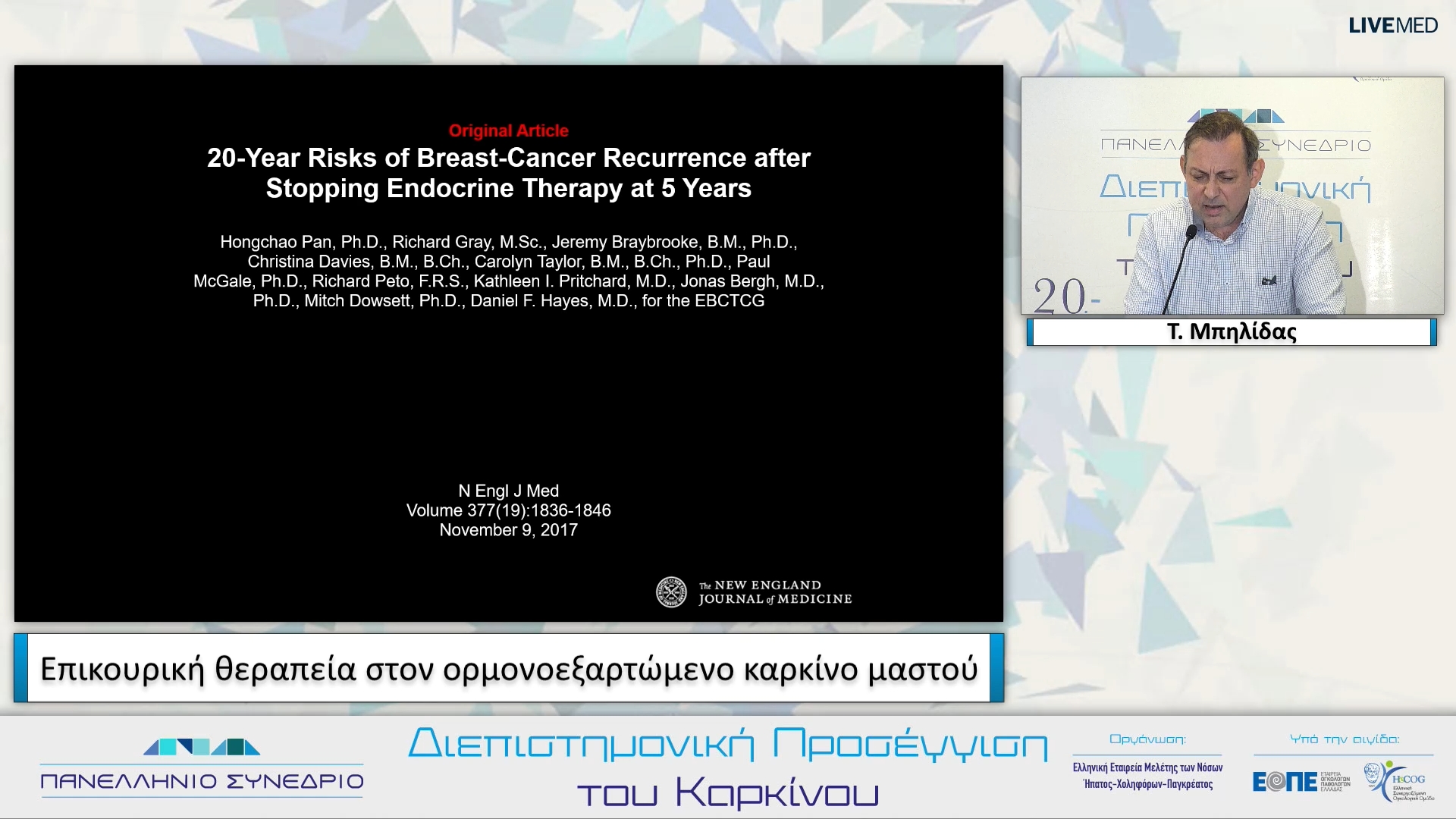Click the Υπό την αιγίδα label
Screen dimensions: 1456x819
(x=1344, y=739)
